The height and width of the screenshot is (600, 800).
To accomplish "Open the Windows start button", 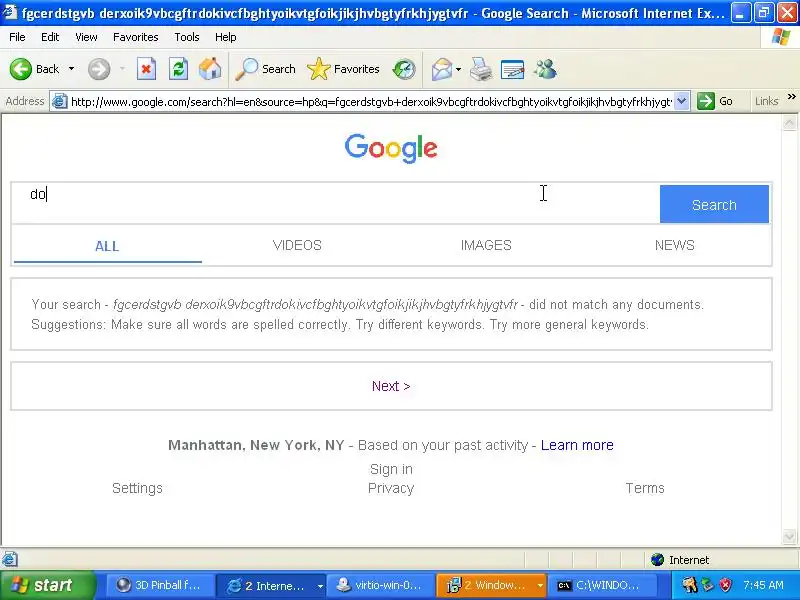I will pos(47,585).
